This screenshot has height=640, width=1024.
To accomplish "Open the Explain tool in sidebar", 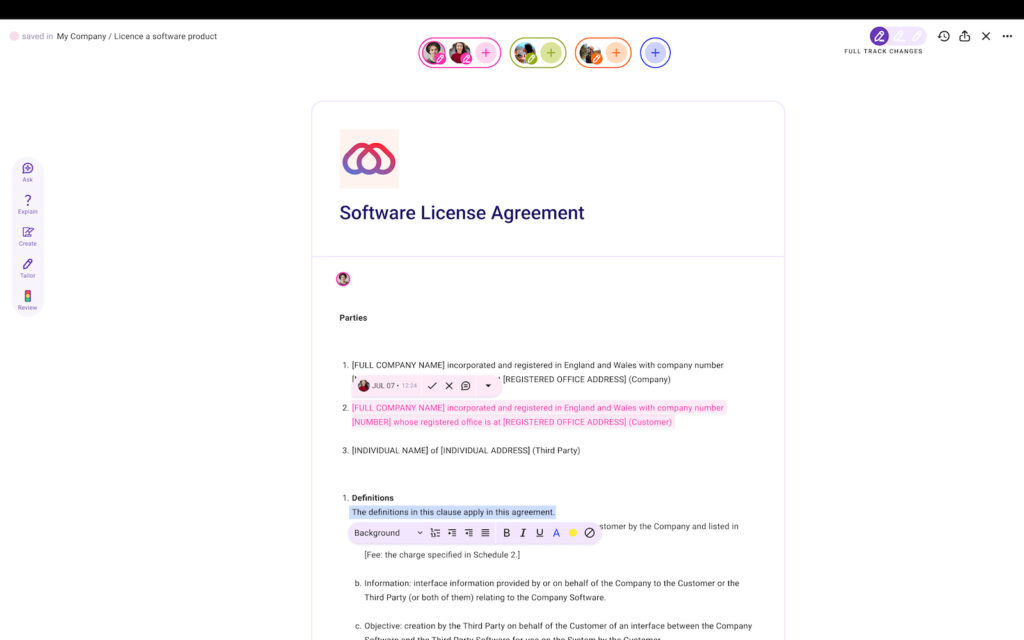I will 27,204.
